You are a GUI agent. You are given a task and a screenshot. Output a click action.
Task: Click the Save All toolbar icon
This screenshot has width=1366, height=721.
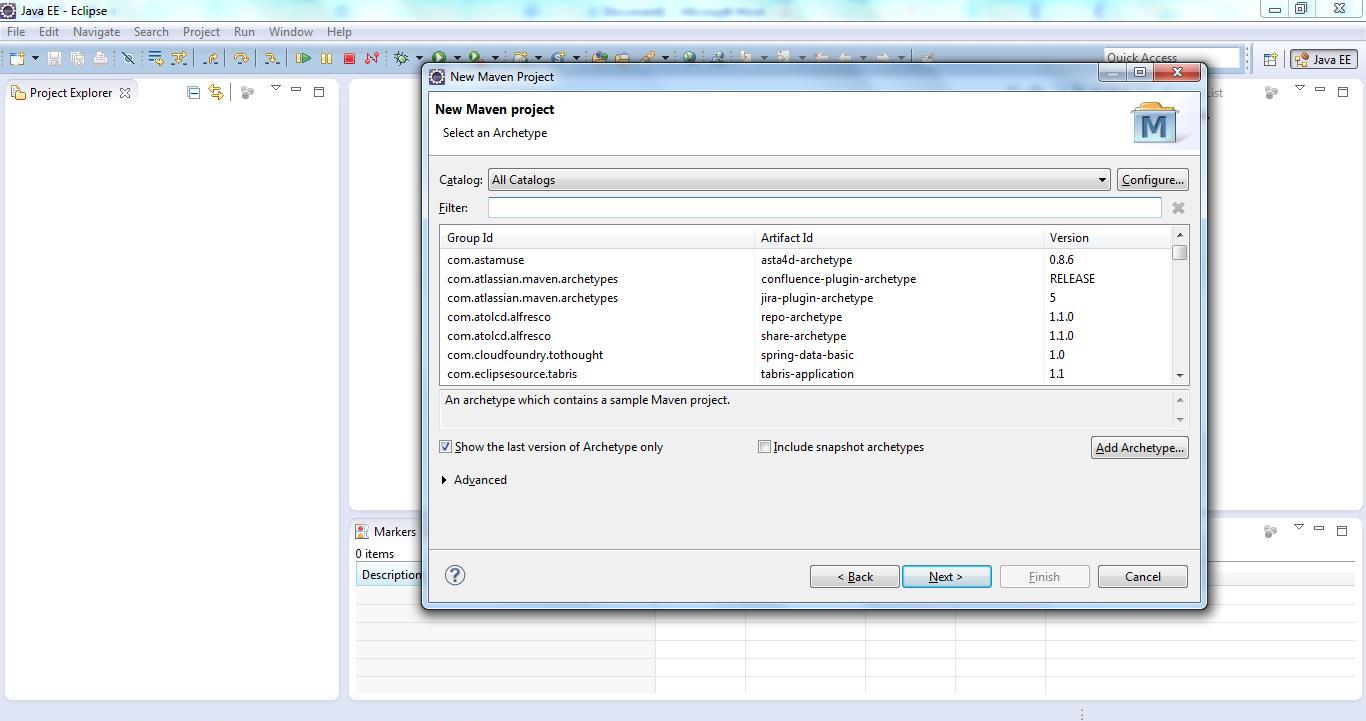pos(77,58)
